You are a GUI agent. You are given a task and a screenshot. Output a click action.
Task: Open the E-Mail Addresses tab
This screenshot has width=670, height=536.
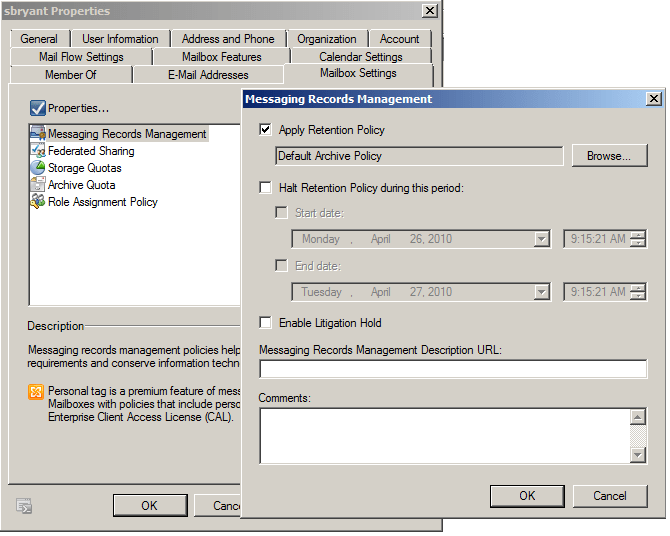tap(208, 75)
